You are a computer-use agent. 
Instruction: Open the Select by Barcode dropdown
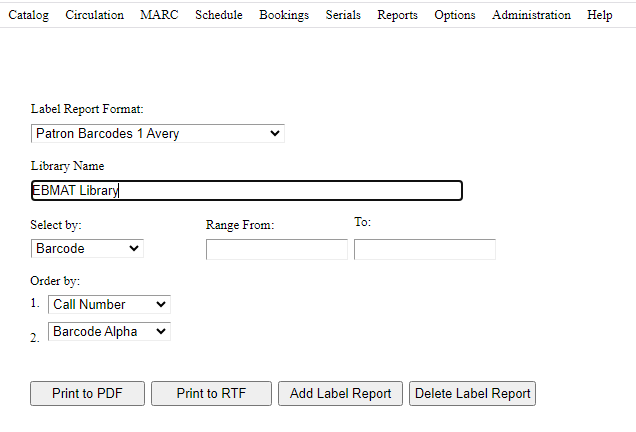click(87, 248)
